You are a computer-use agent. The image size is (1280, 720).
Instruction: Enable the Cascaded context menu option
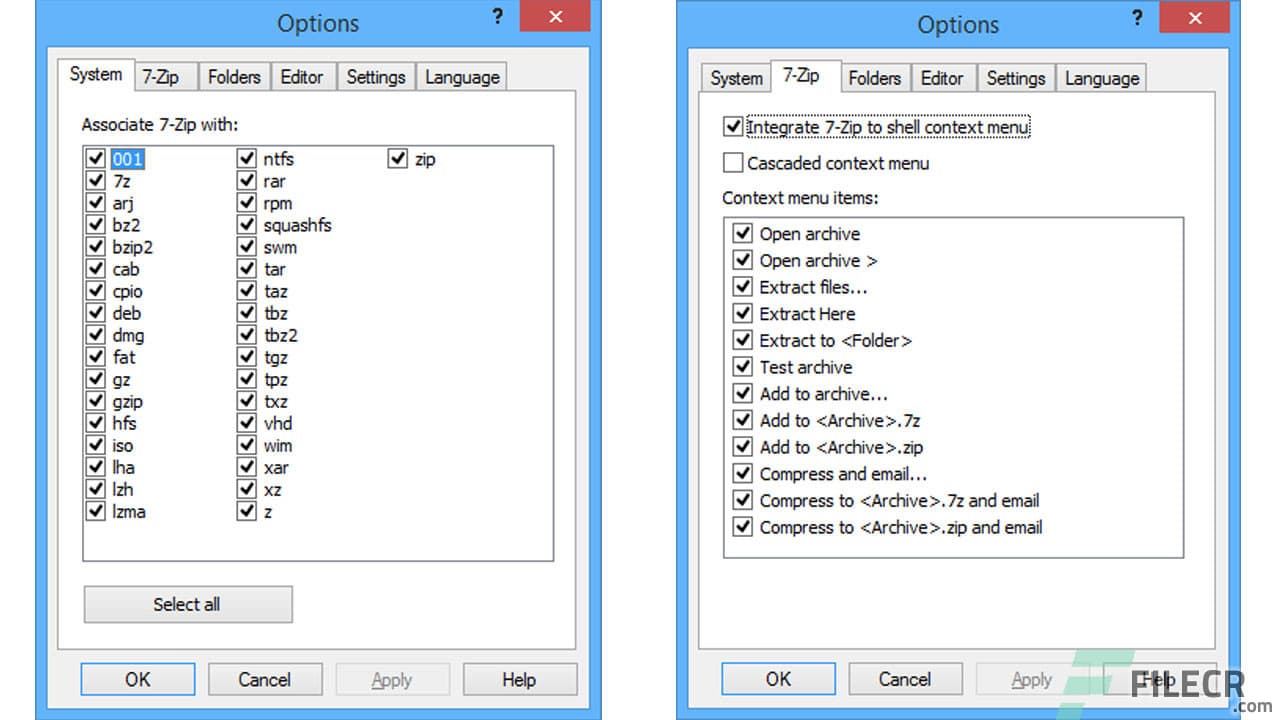click(733, 163)
